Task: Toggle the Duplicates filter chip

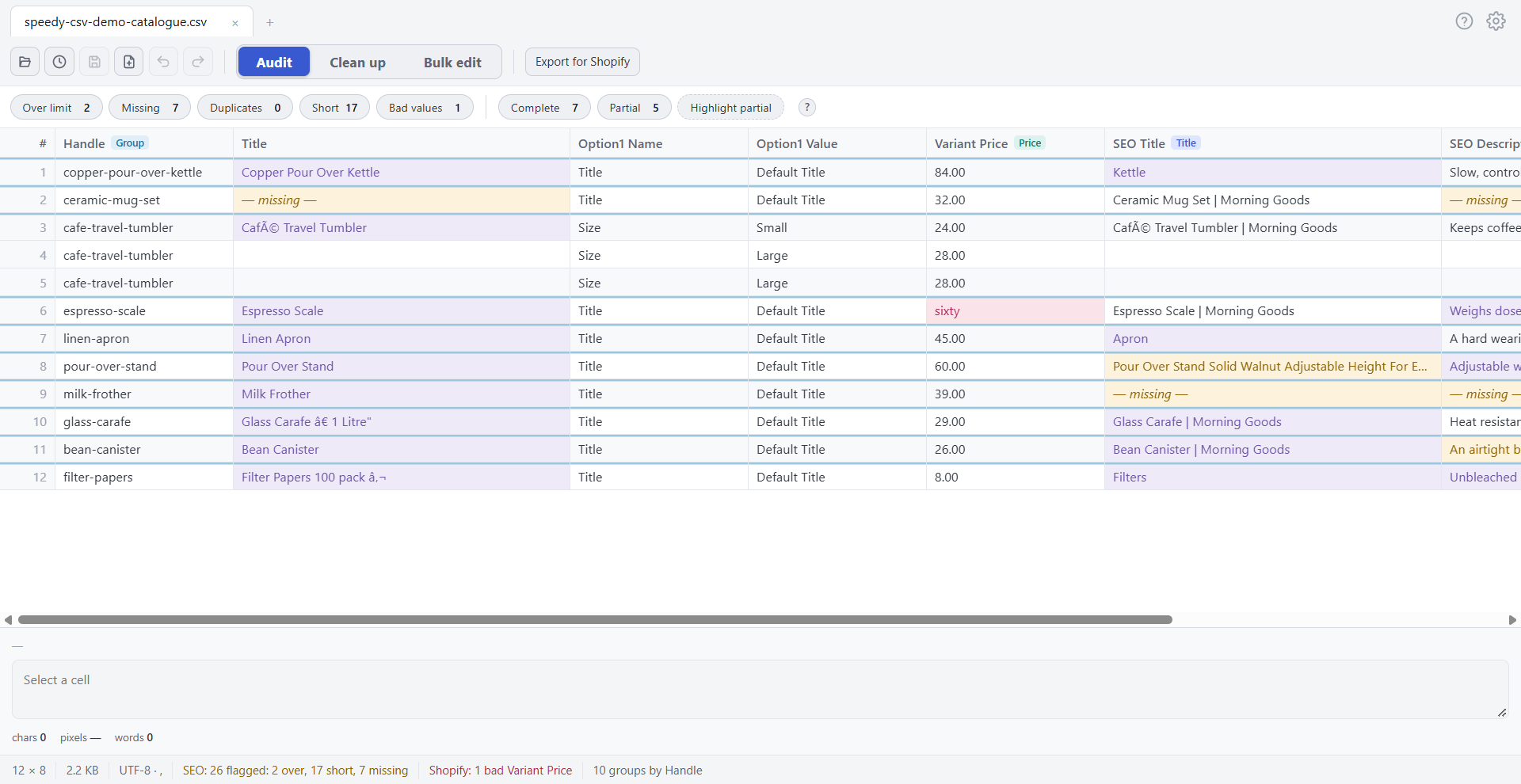Action: click(245, 108)
